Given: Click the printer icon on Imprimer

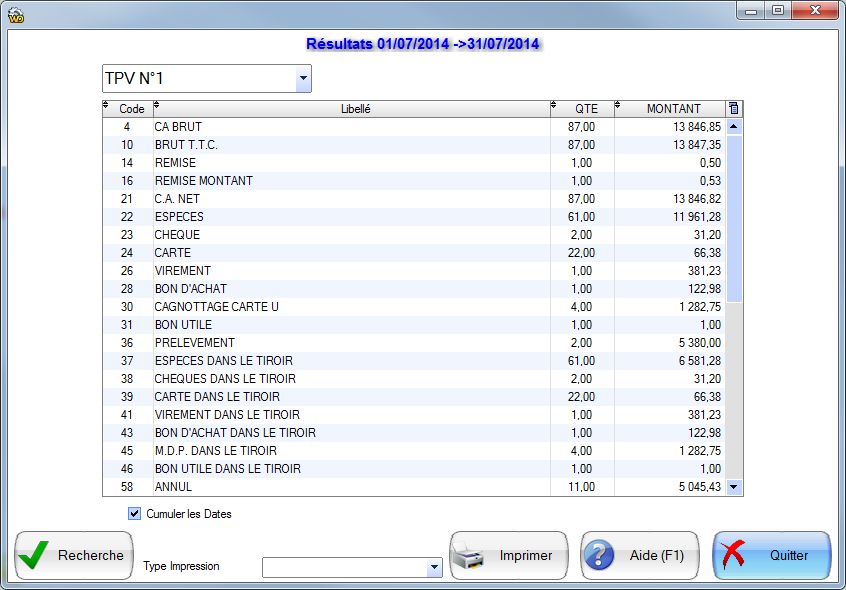Looking at the screenshot, I should point(470,556).
